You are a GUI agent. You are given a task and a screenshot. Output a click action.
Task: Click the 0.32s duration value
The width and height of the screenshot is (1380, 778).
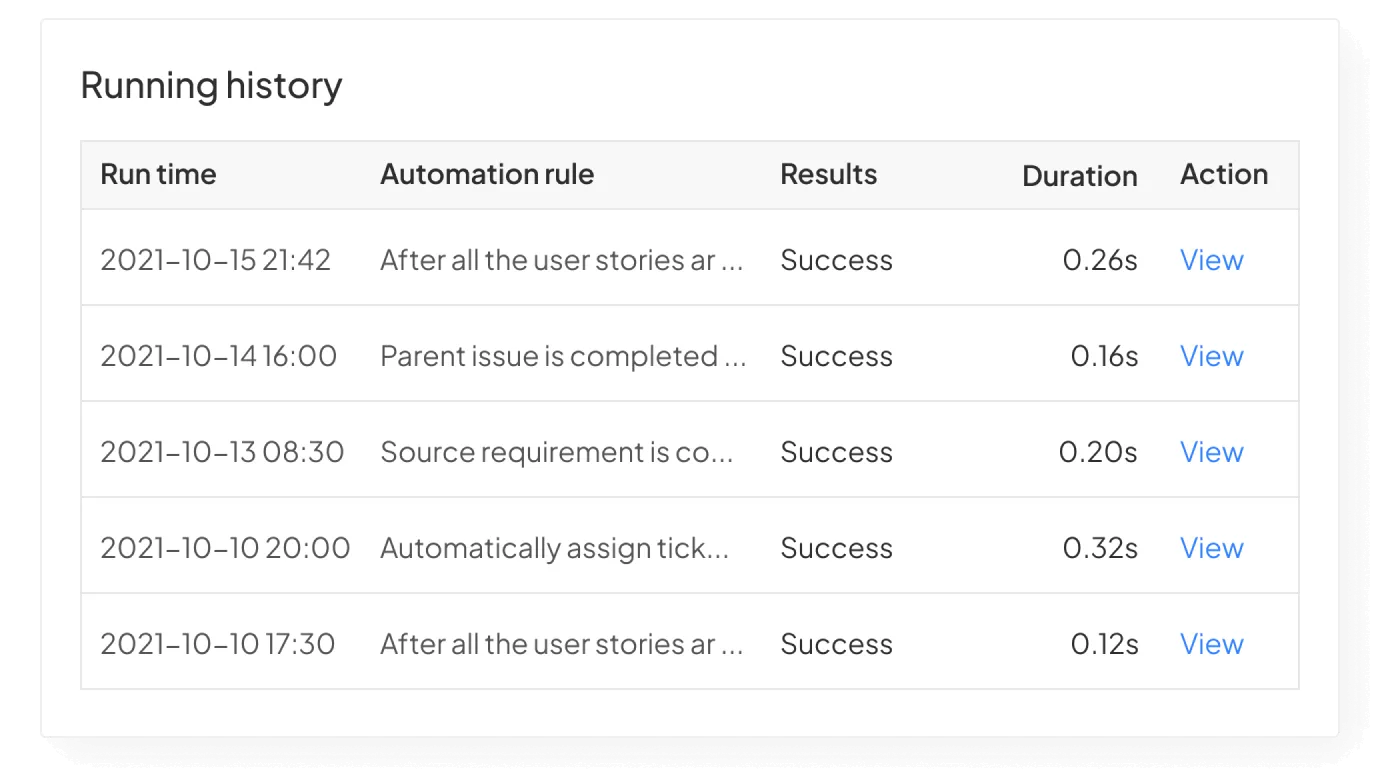1100,548
